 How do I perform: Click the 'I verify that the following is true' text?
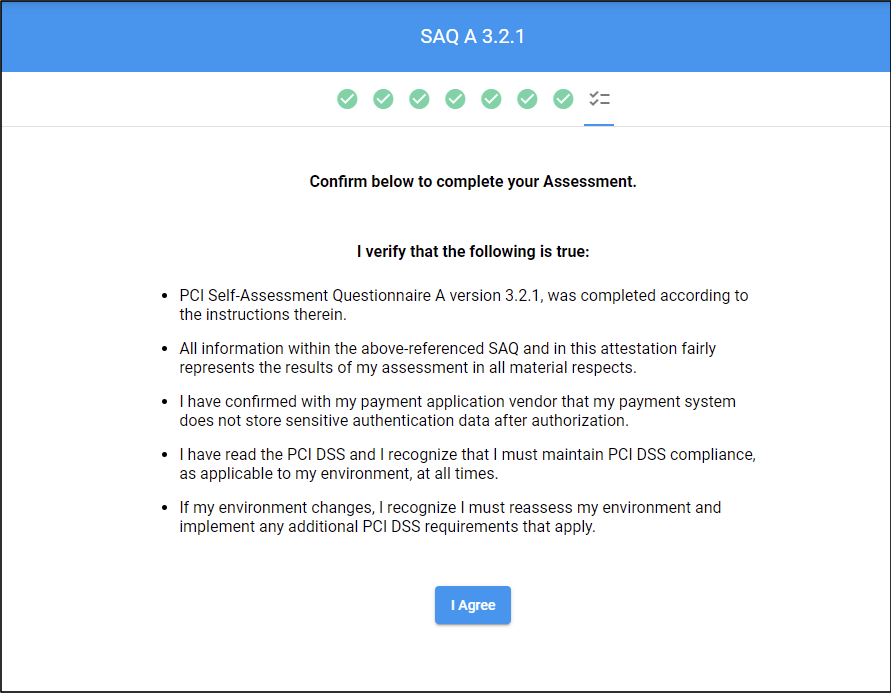click(x=473, y=252)
